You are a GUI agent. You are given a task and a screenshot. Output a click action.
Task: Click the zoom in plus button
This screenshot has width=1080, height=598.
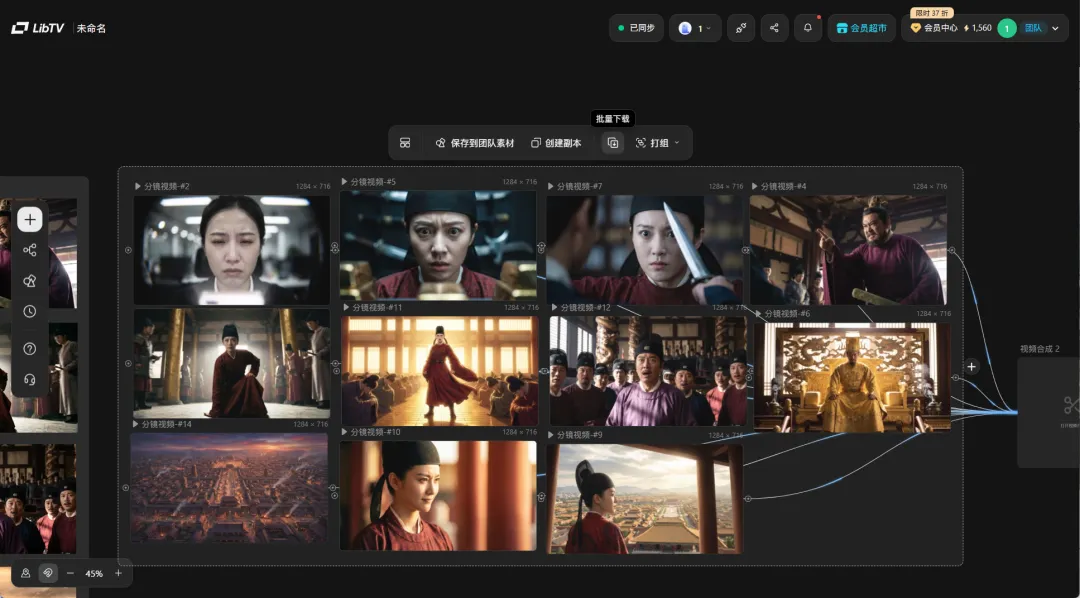click(118, 573)
